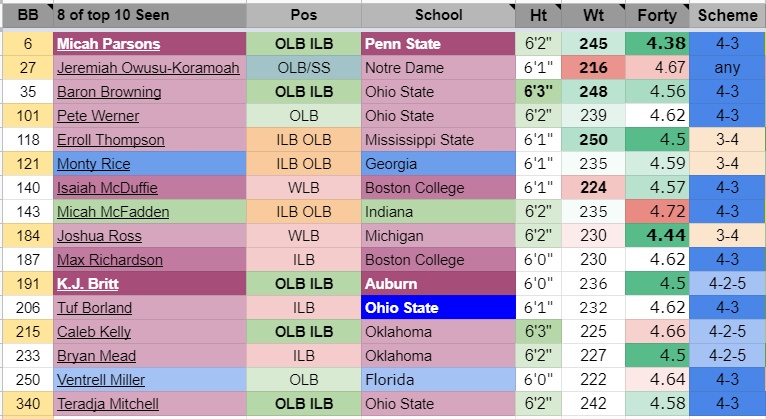Select the Wt column header cell

coord(594,15)
